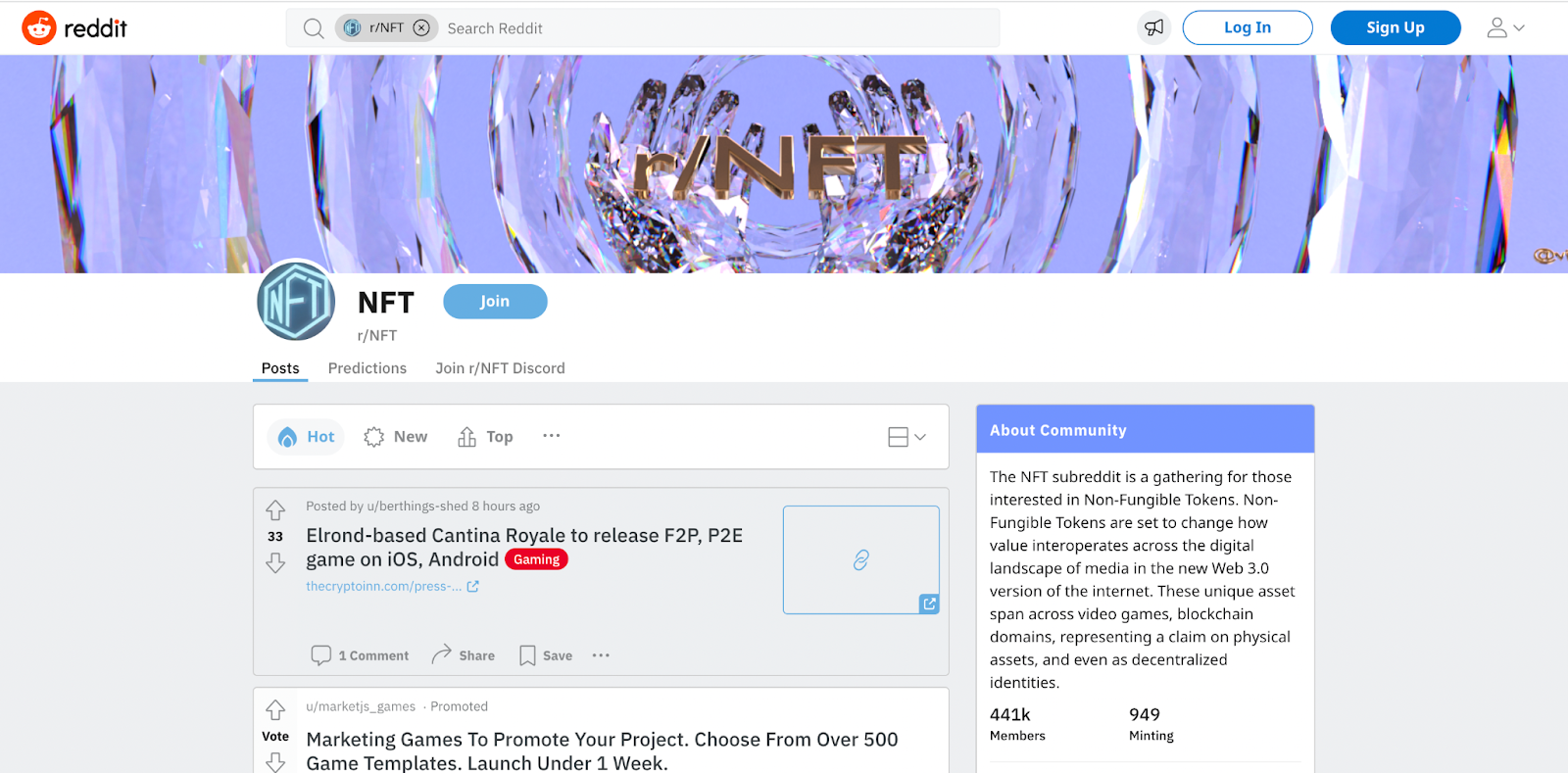Open comments on the Cantina Royale post

pos(360,655)
